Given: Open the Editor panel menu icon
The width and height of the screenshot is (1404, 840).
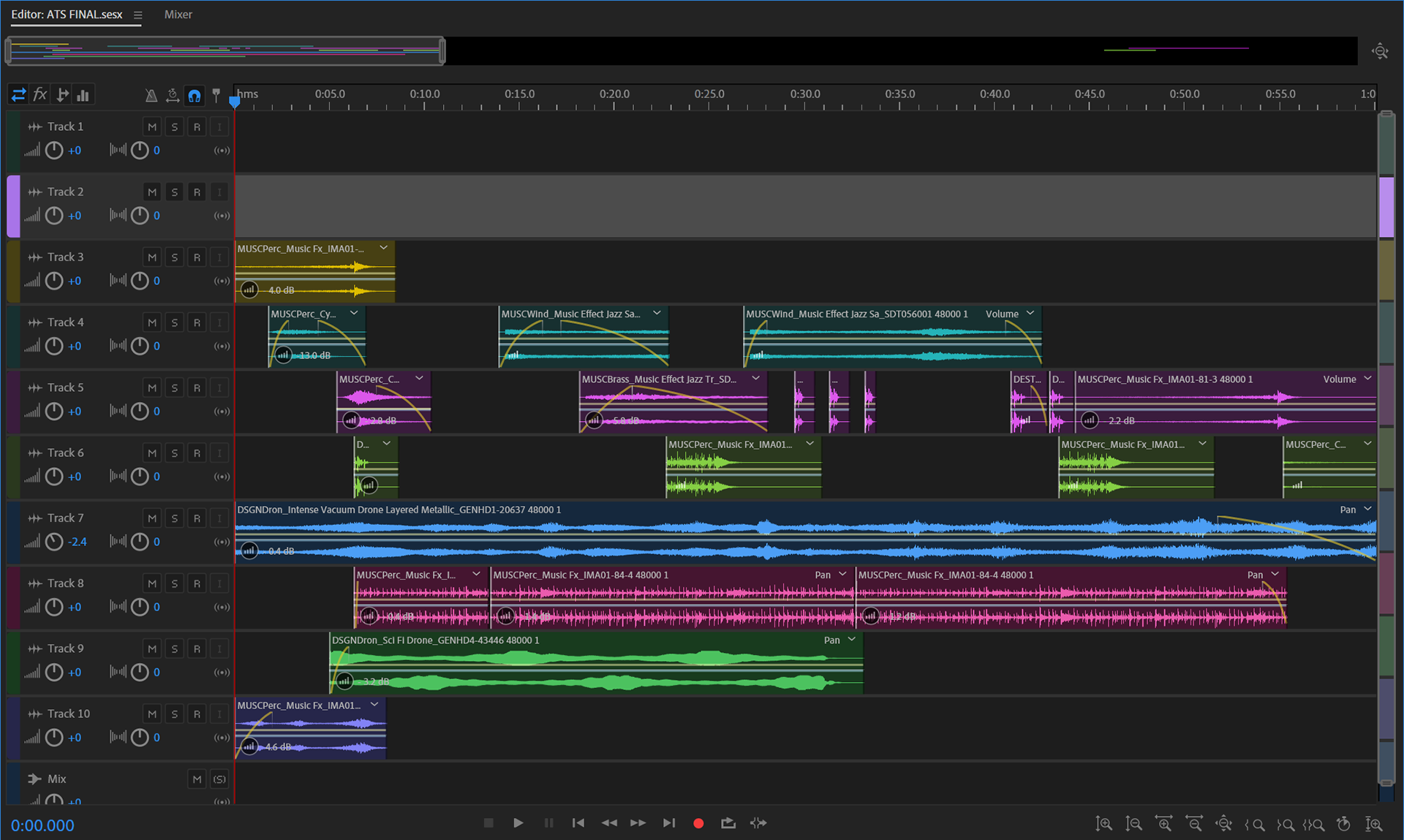Looking at the screenshot, I should point(137,15).
